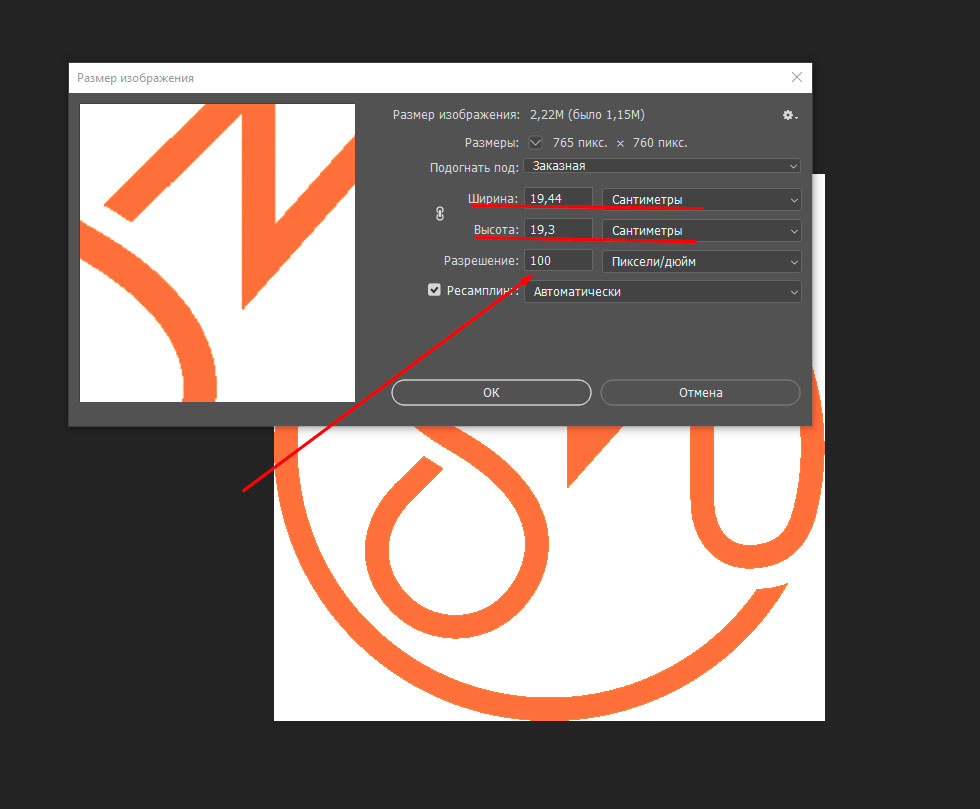Toggle the Ресамплинг checkbox
Viewport: 980px width, 809px height.
click(434, 290)
